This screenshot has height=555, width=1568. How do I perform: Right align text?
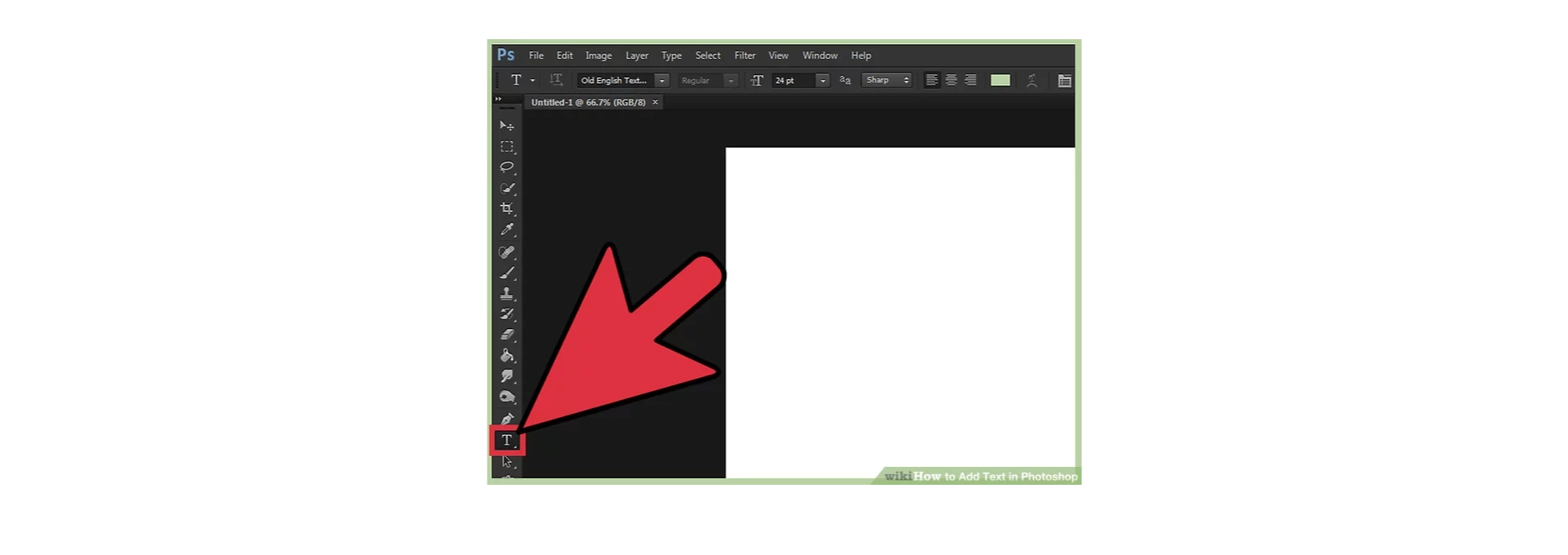click(x=970, y=80)
